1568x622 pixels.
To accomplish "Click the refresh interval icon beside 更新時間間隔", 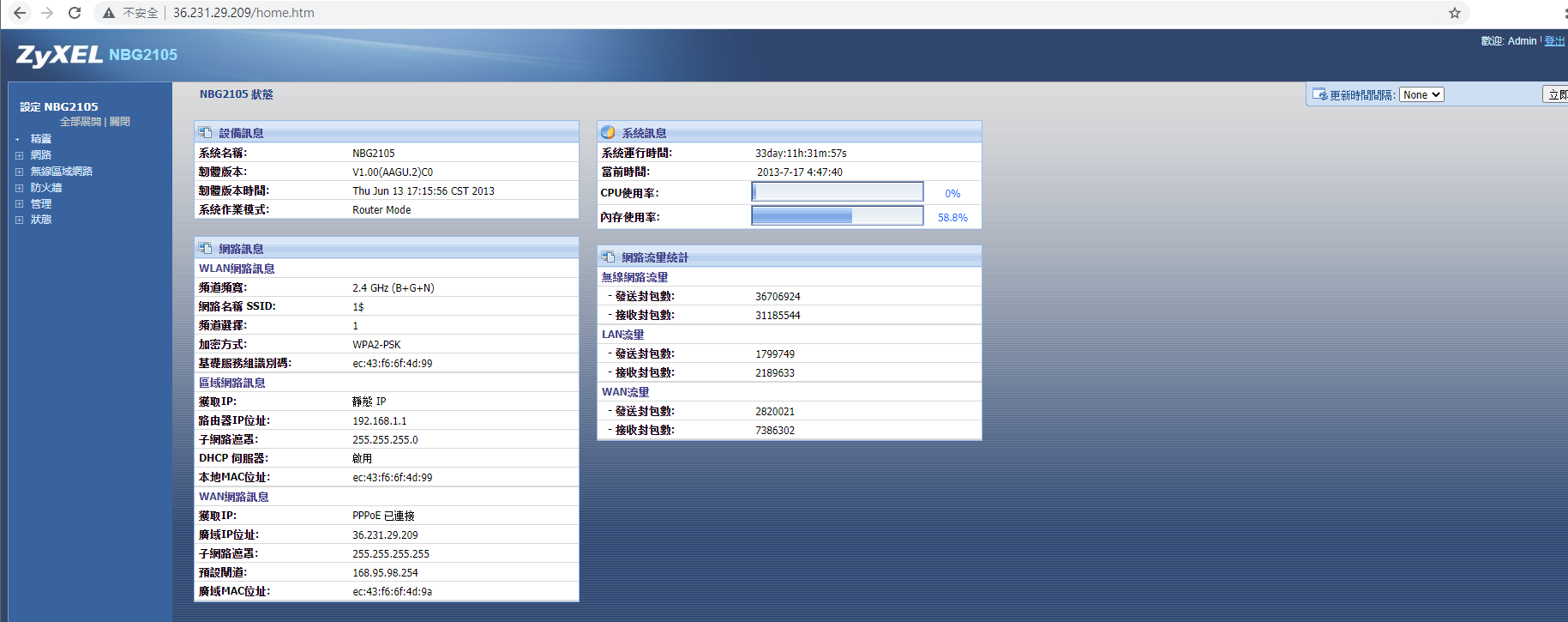I will (x=1320, y=94).
